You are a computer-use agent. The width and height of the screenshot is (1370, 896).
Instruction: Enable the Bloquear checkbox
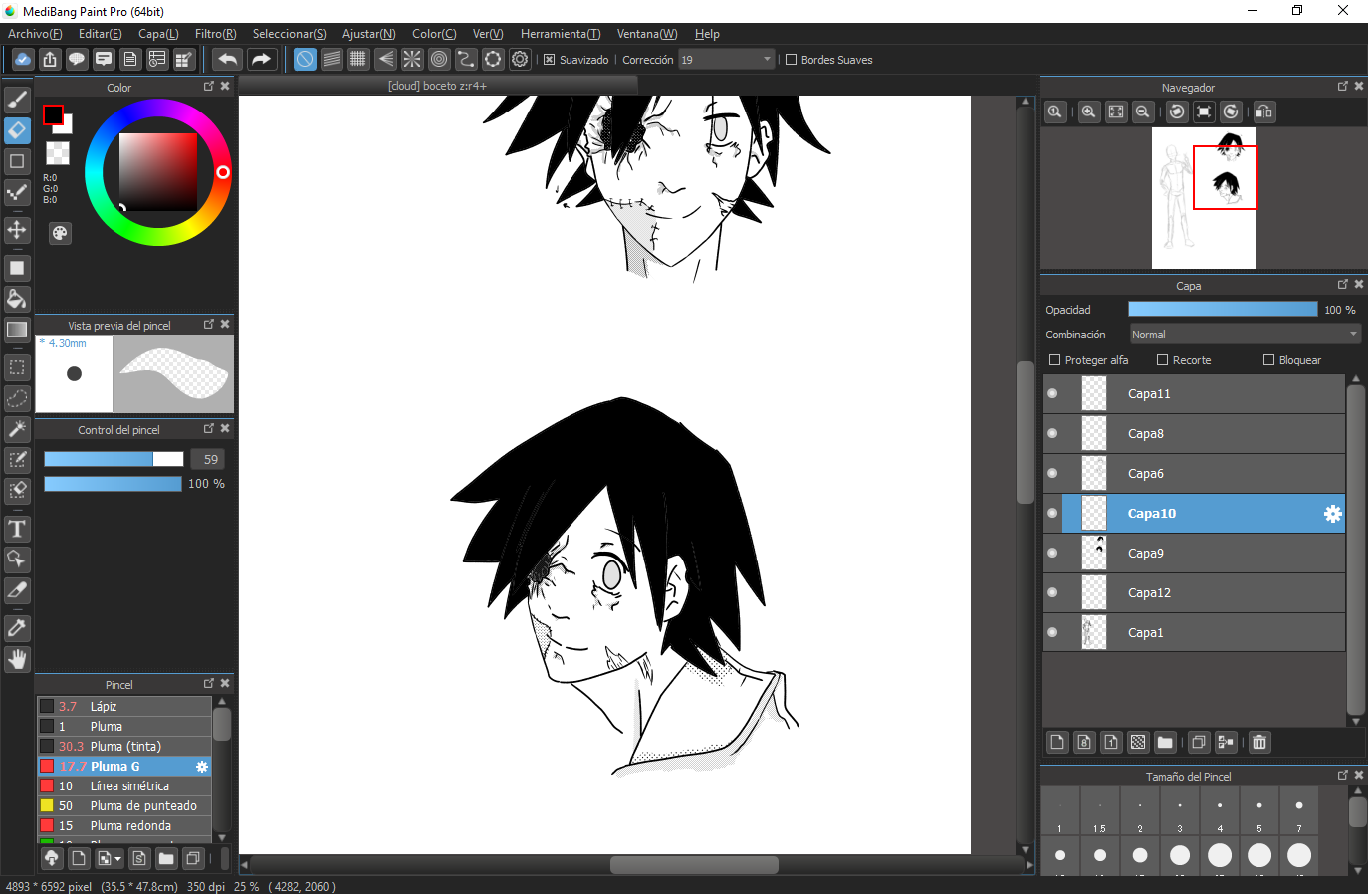[1268, 360]
